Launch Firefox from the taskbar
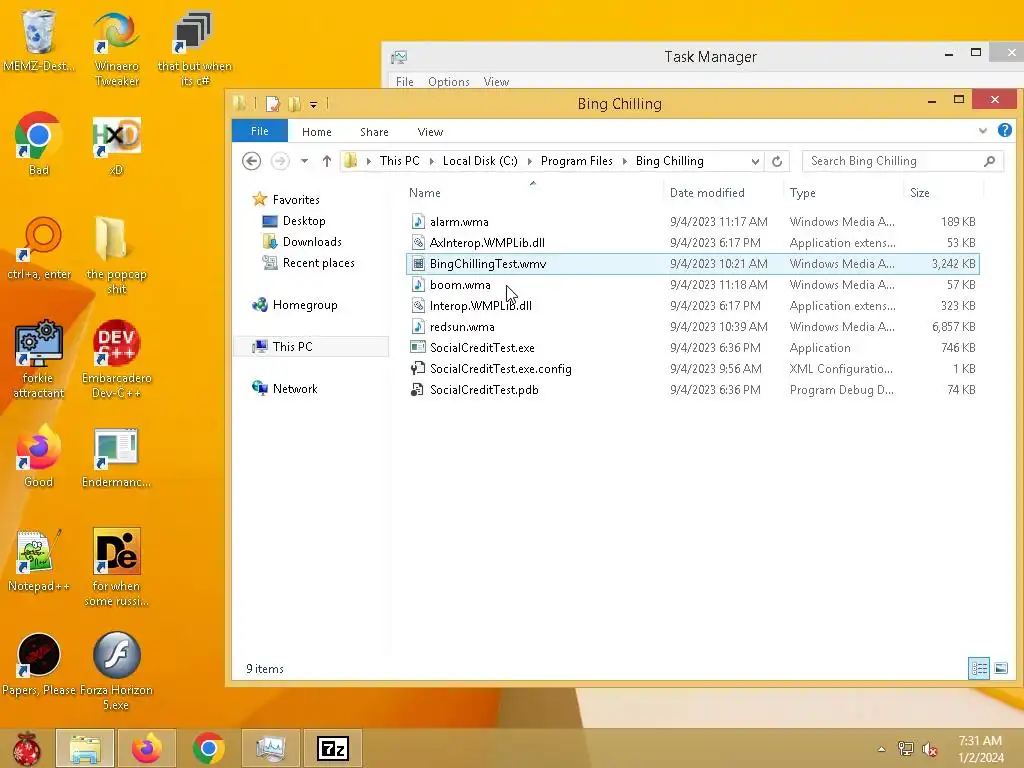1024x768 pixels. (x=146, y=748)
